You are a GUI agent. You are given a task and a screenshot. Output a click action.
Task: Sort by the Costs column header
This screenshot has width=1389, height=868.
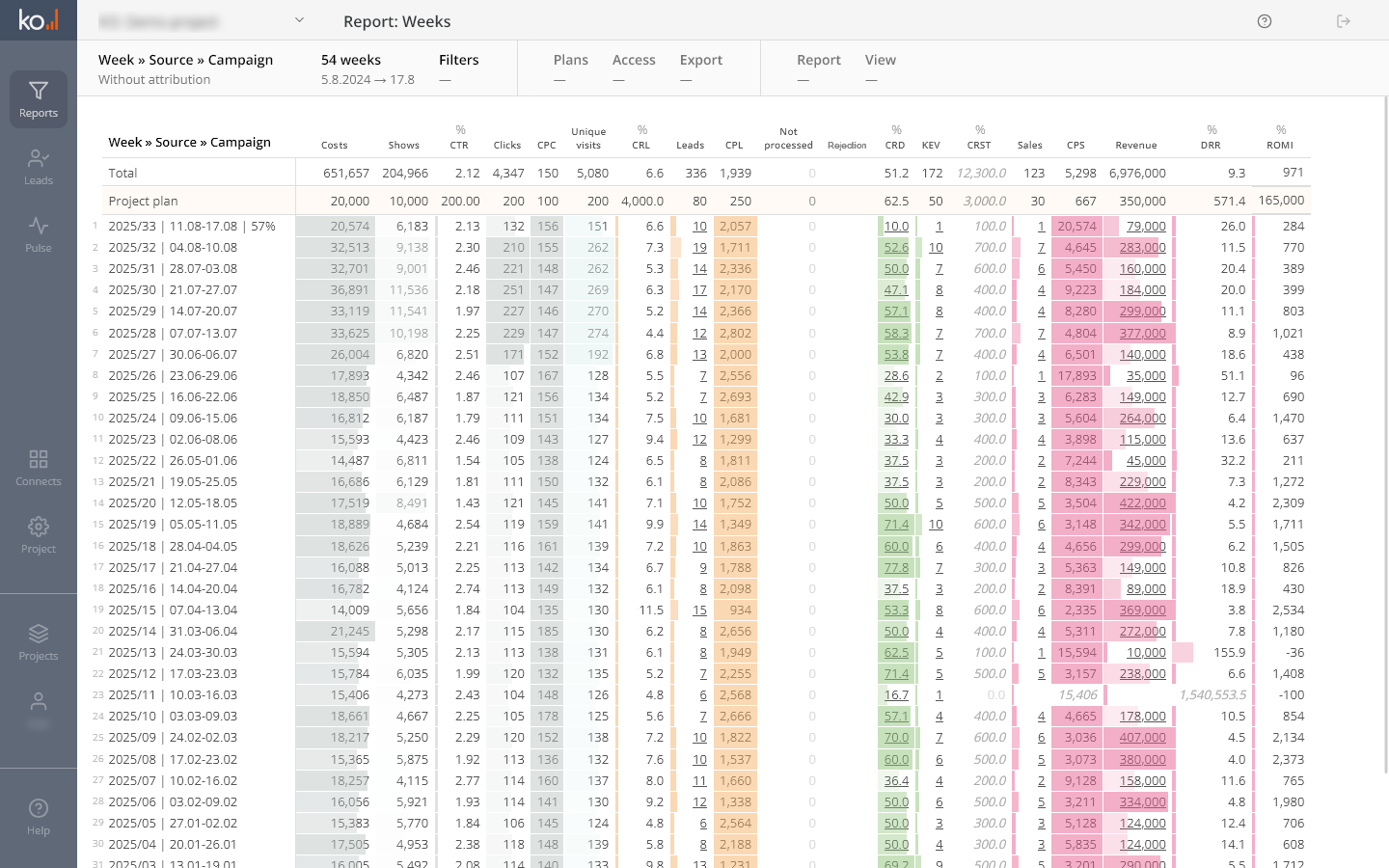335,146
